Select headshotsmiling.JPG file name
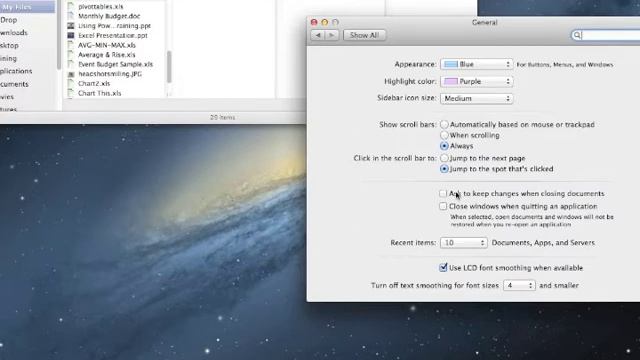Screen dimensions: 640x360 [110, 74]
